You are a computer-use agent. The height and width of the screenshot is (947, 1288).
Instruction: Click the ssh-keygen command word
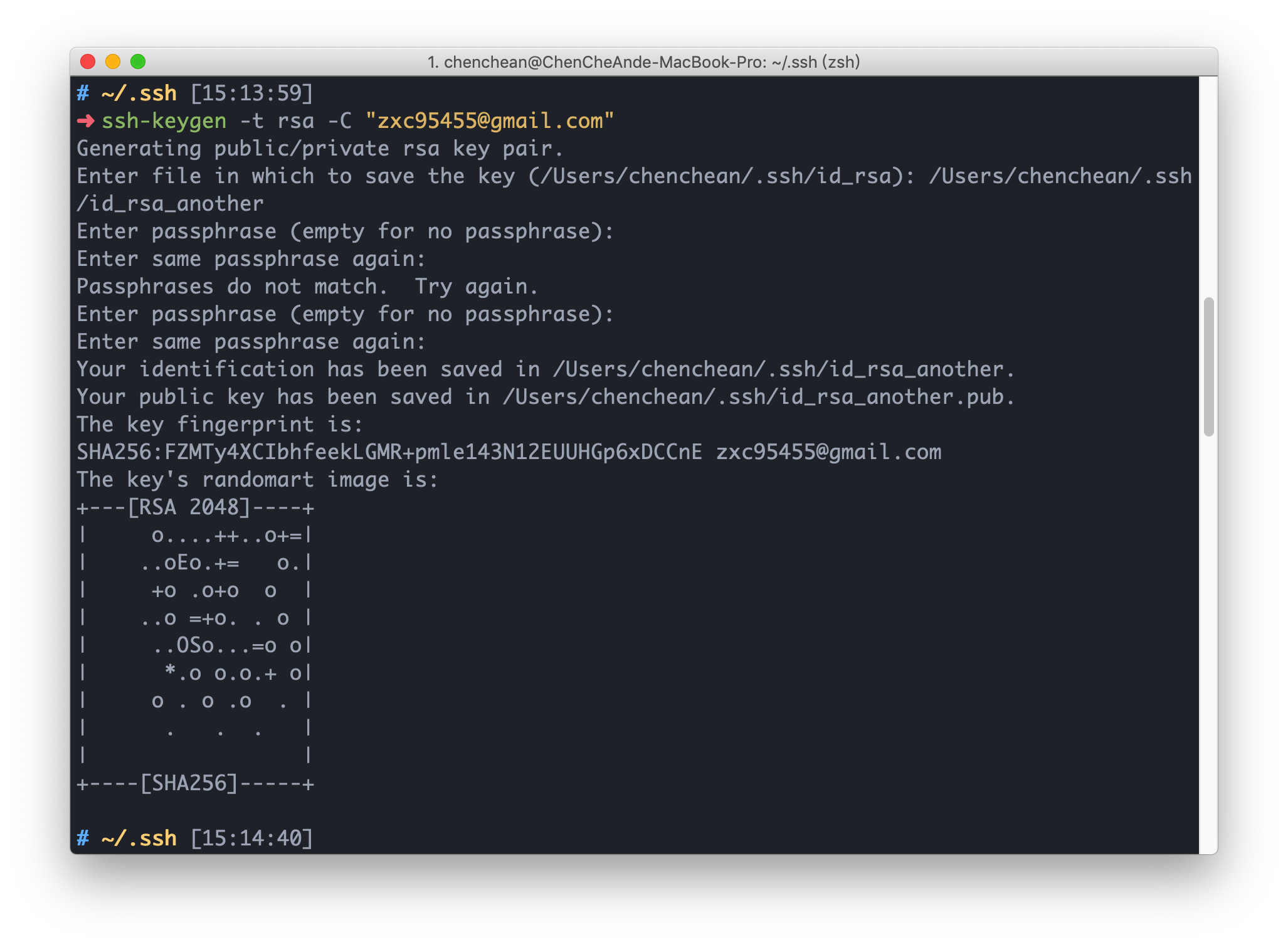click(164, 120)
